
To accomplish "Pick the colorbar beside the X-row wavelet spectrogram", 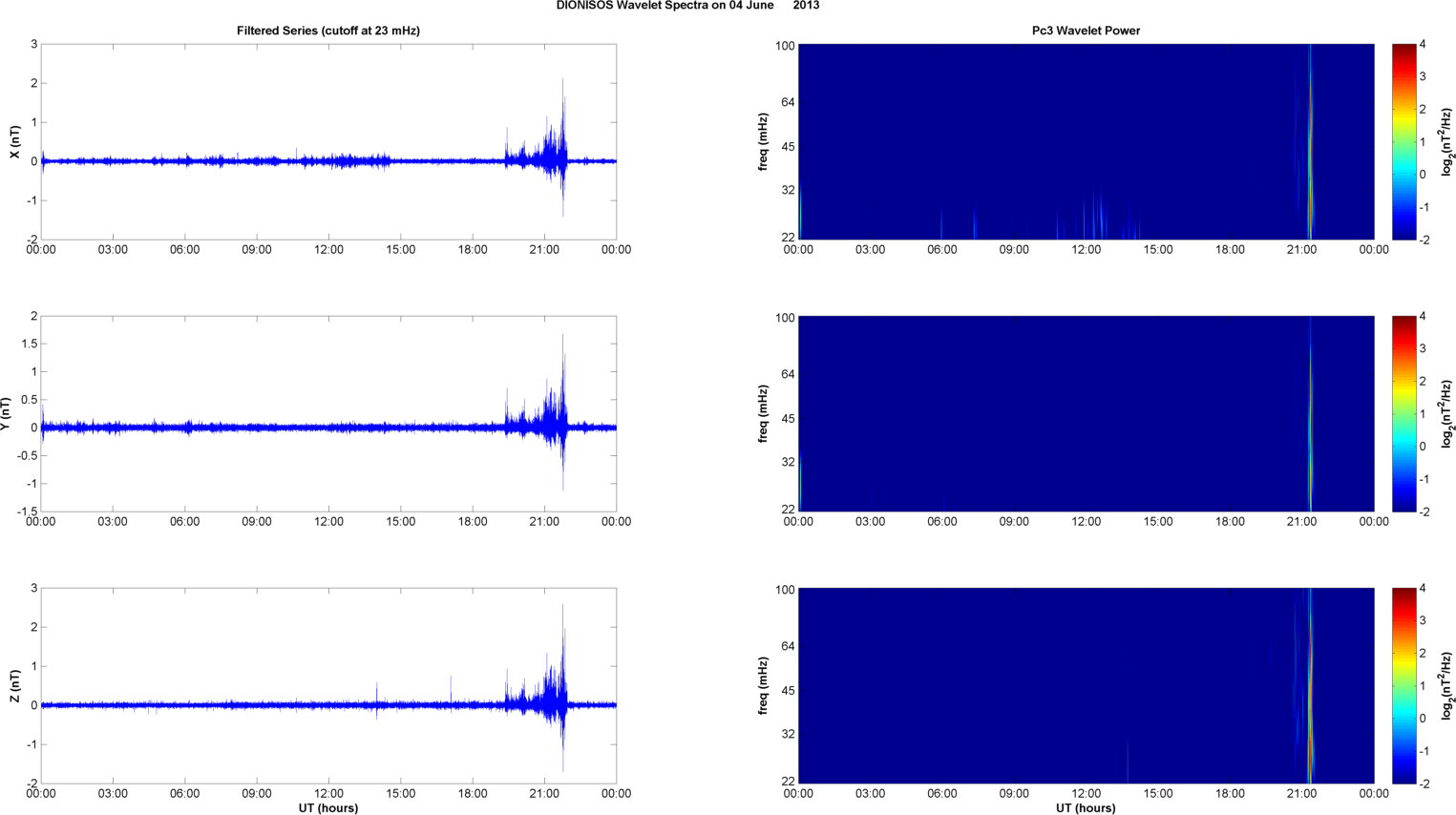I will click(1403, 141).
